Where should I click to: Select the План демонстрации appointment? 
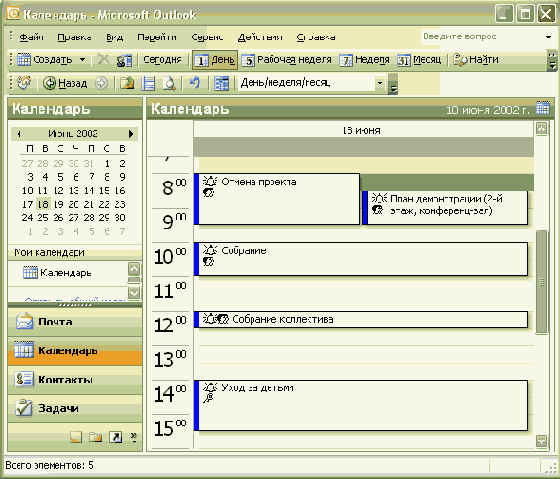point(445,208)
